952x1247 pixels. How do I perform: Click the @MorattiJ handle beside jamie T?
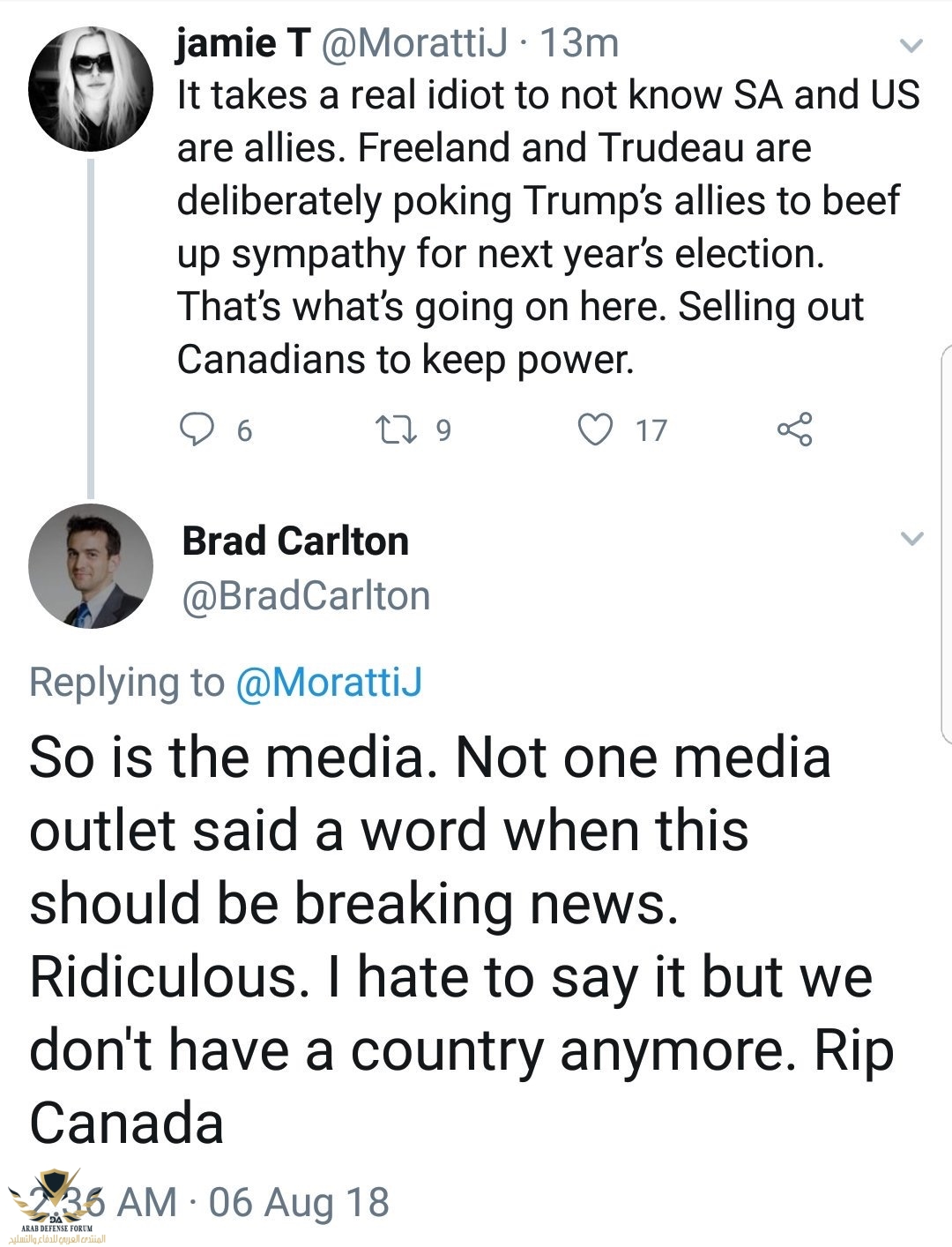click(x=413, y=43)
